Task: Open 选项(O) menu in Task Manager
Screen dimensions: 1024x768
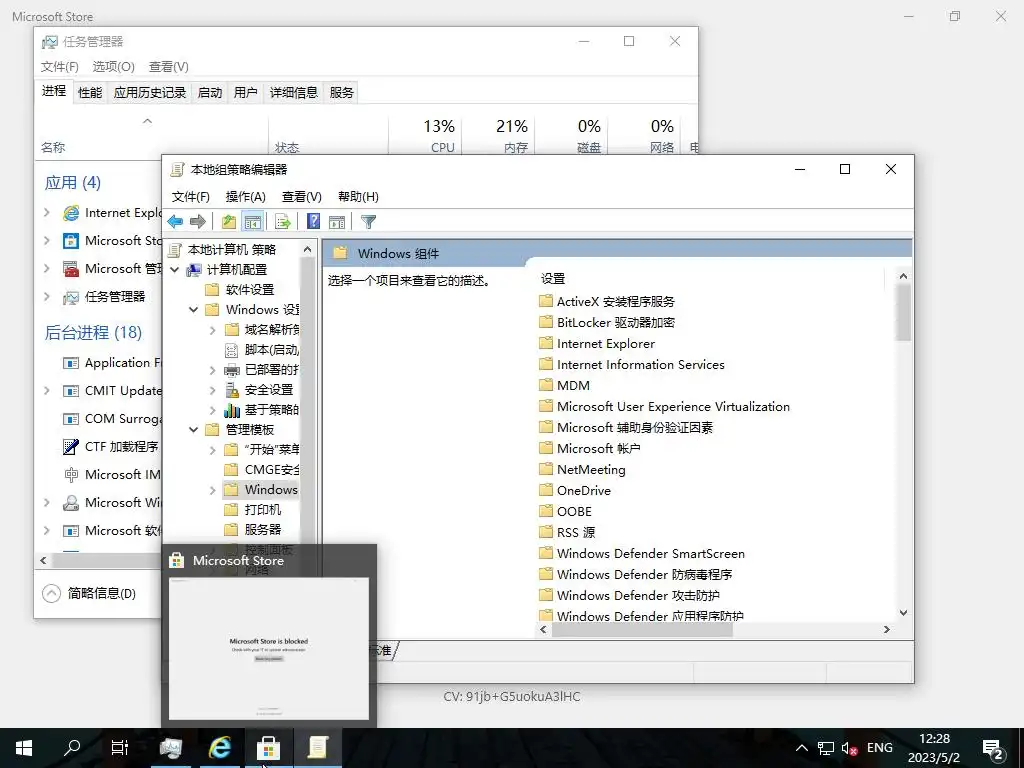Action: (x=114, y=67)
